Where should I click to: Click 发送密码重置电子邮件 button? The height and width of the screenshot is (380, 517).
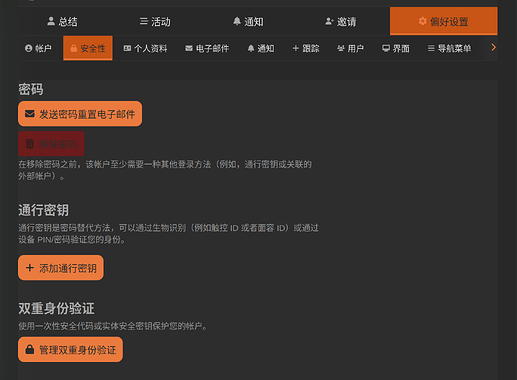click(x=80, y=114)
